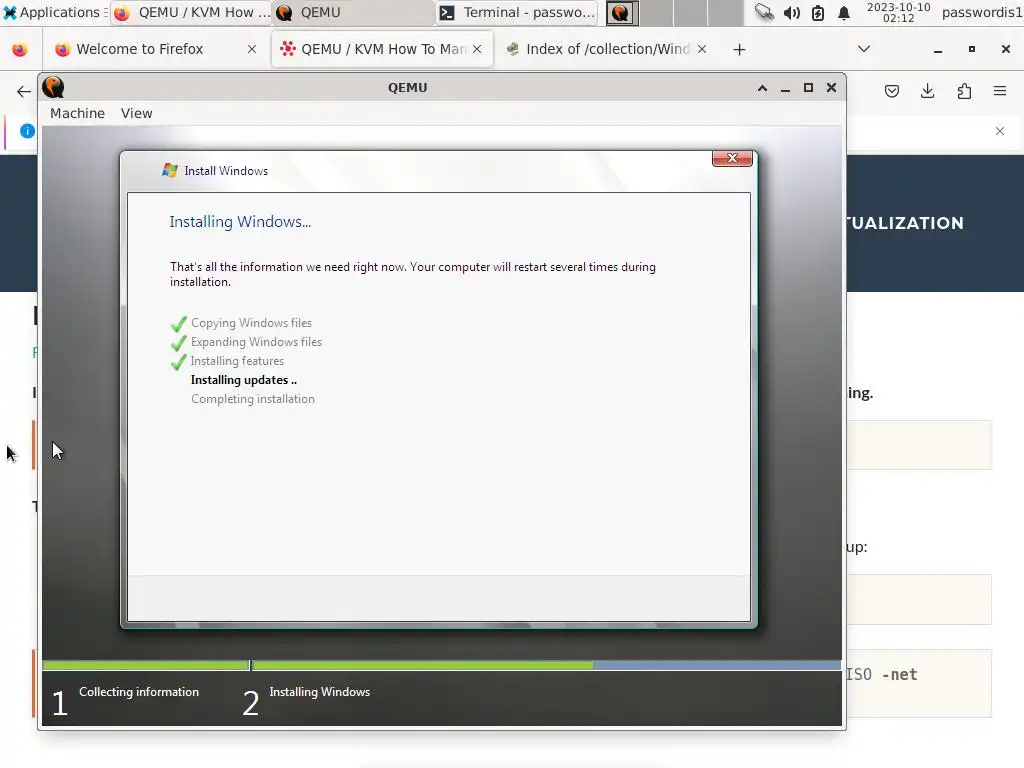Open the Firefox downloads panel
This screenshot has height=768, width=1024.
(x=927, y=91)
